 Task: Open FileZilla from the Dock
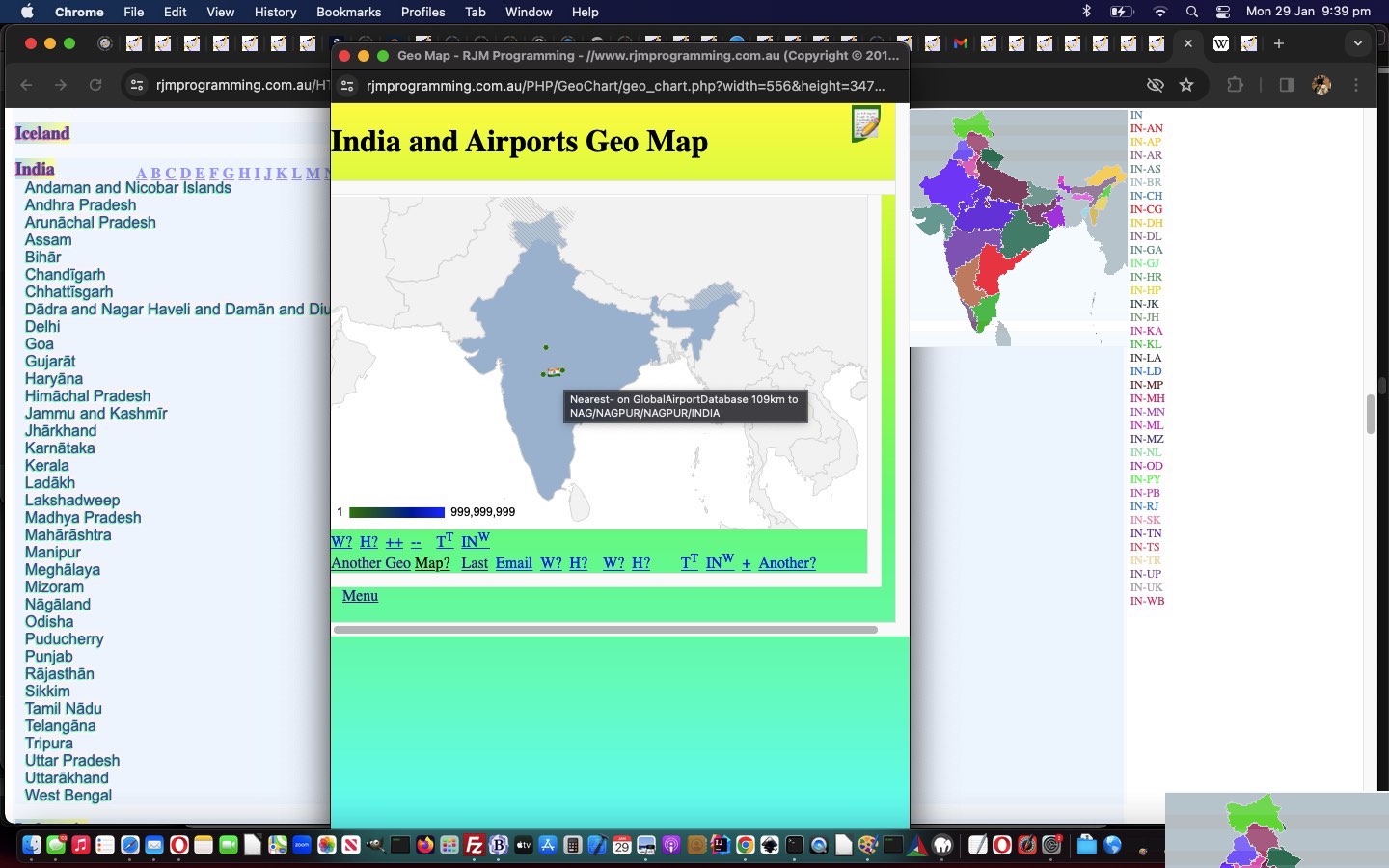[474, 846]
